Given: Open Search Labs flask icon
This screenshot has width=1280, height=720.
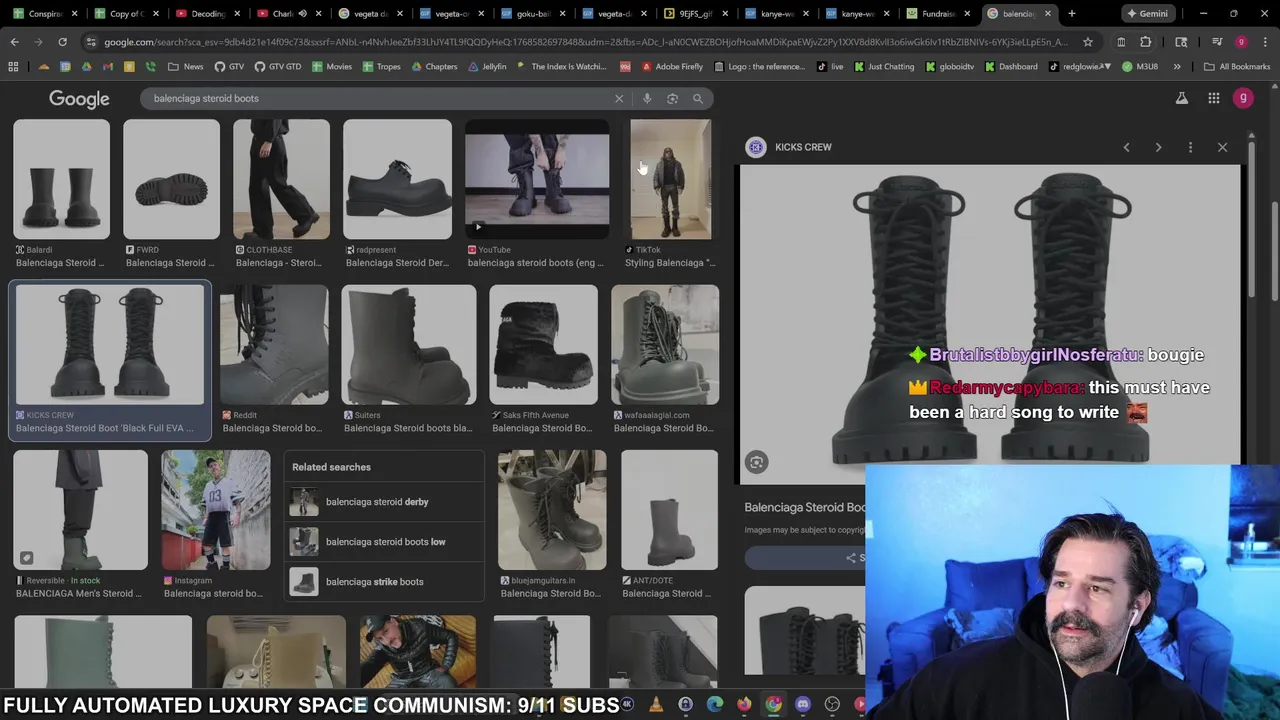Looking at the screenshot, I should 1181,98.
